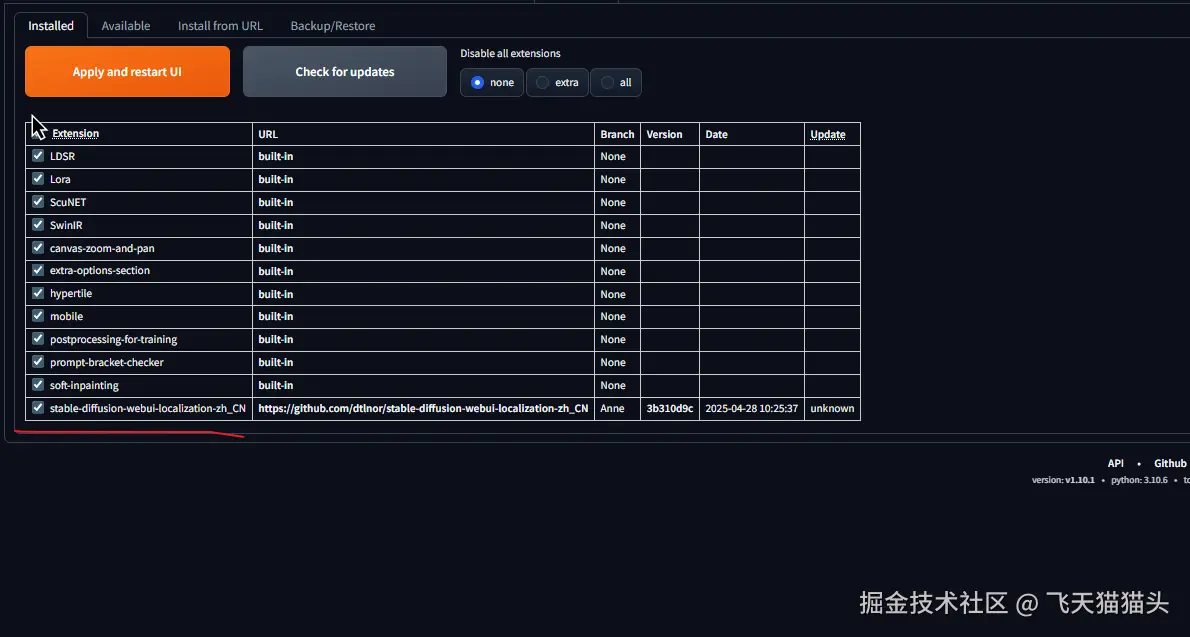Click the extra-options-section extension name
The height and width of the screenshot is (637, 1190).
100,270
